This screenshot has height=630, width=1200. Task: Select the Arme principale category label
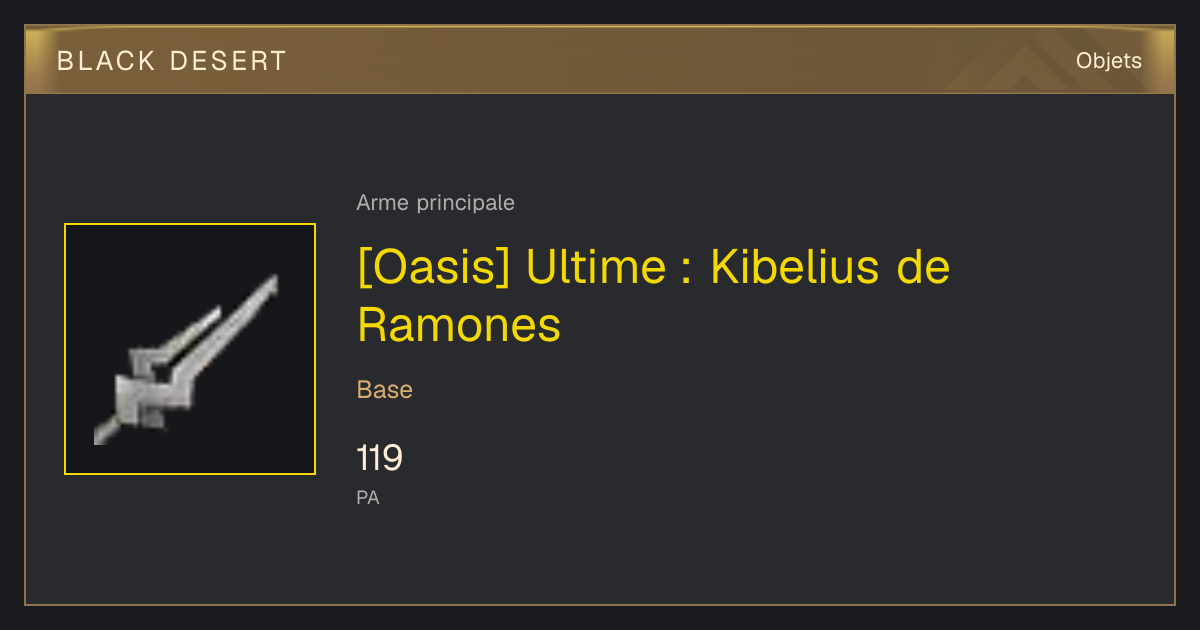point(435,203)
